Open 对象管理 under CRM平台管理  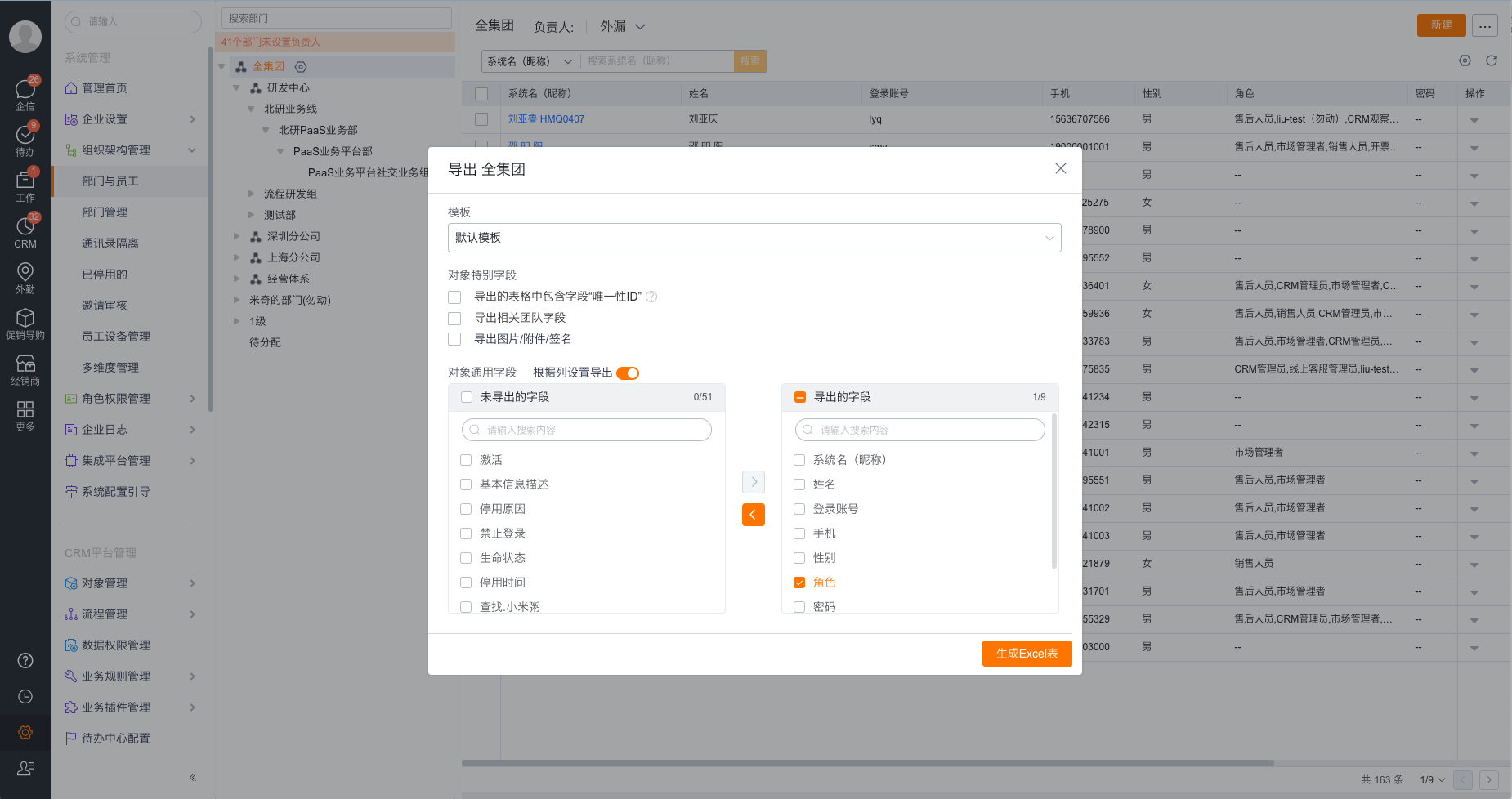[x=105, y=583]
